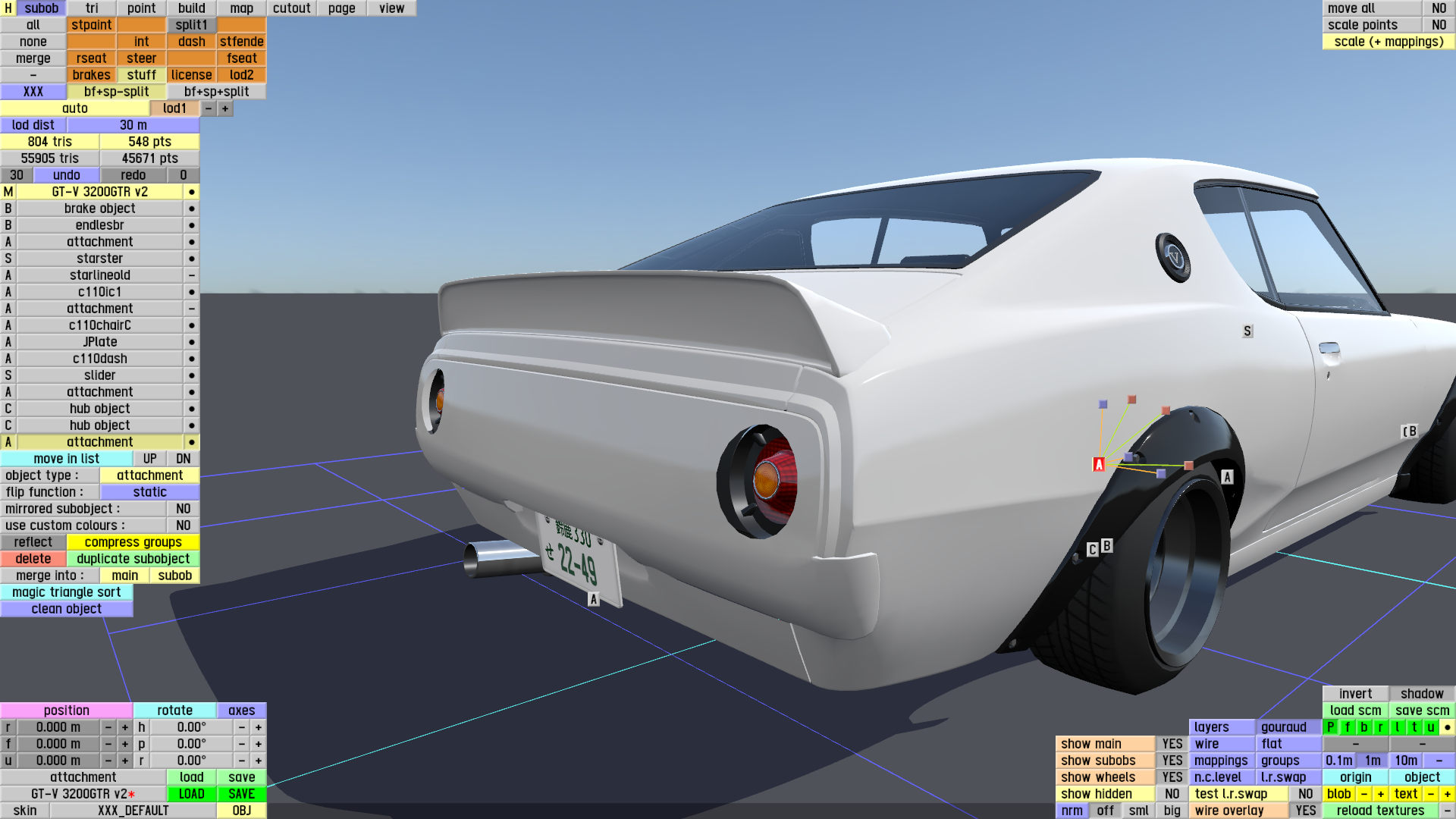Change object type attachment selector
The height and width of the screenshot is (819, 1456).
click(149, 475)
